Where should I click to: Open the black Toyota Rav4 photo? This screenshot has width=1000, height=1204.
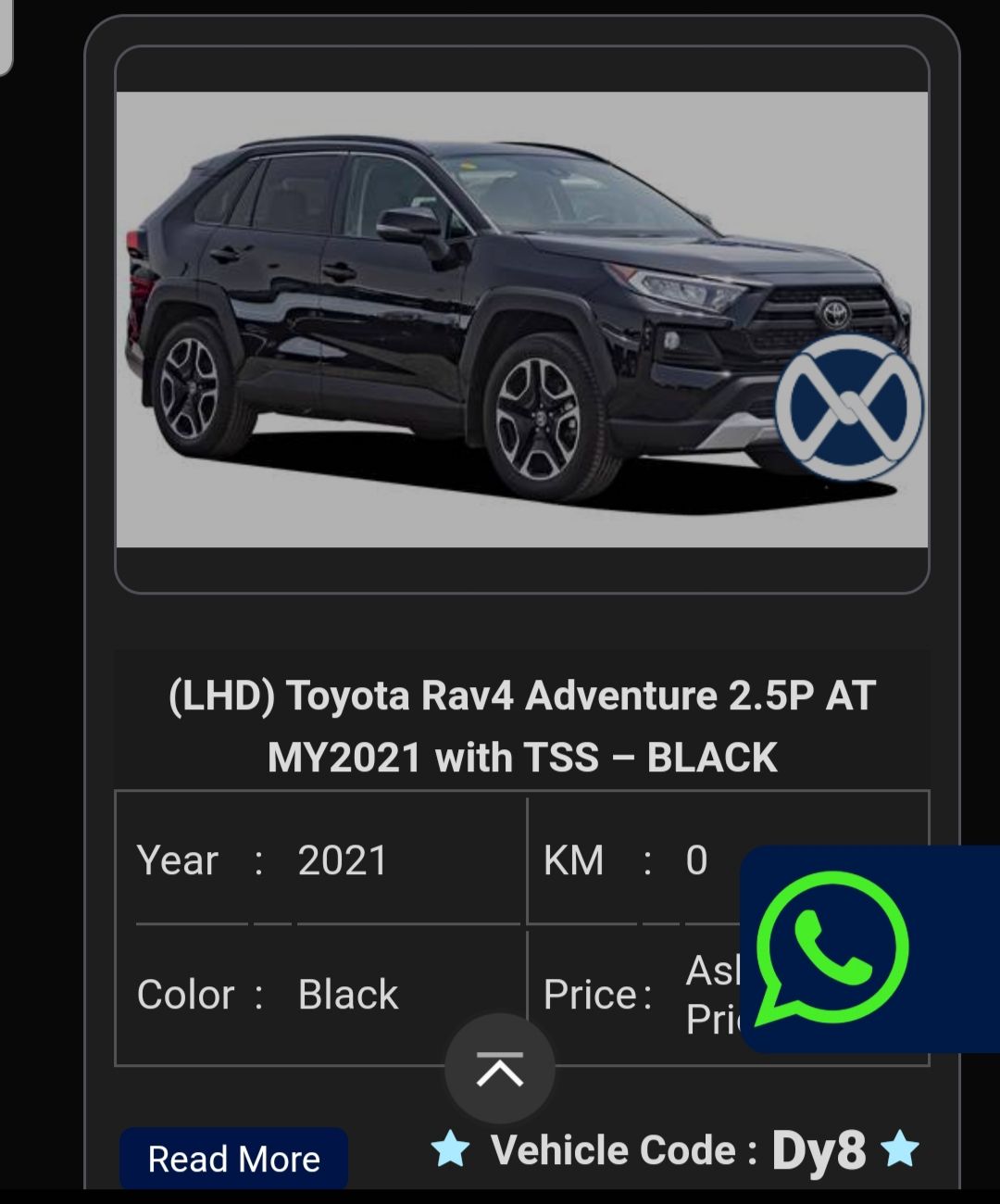(x=522, y=320)
